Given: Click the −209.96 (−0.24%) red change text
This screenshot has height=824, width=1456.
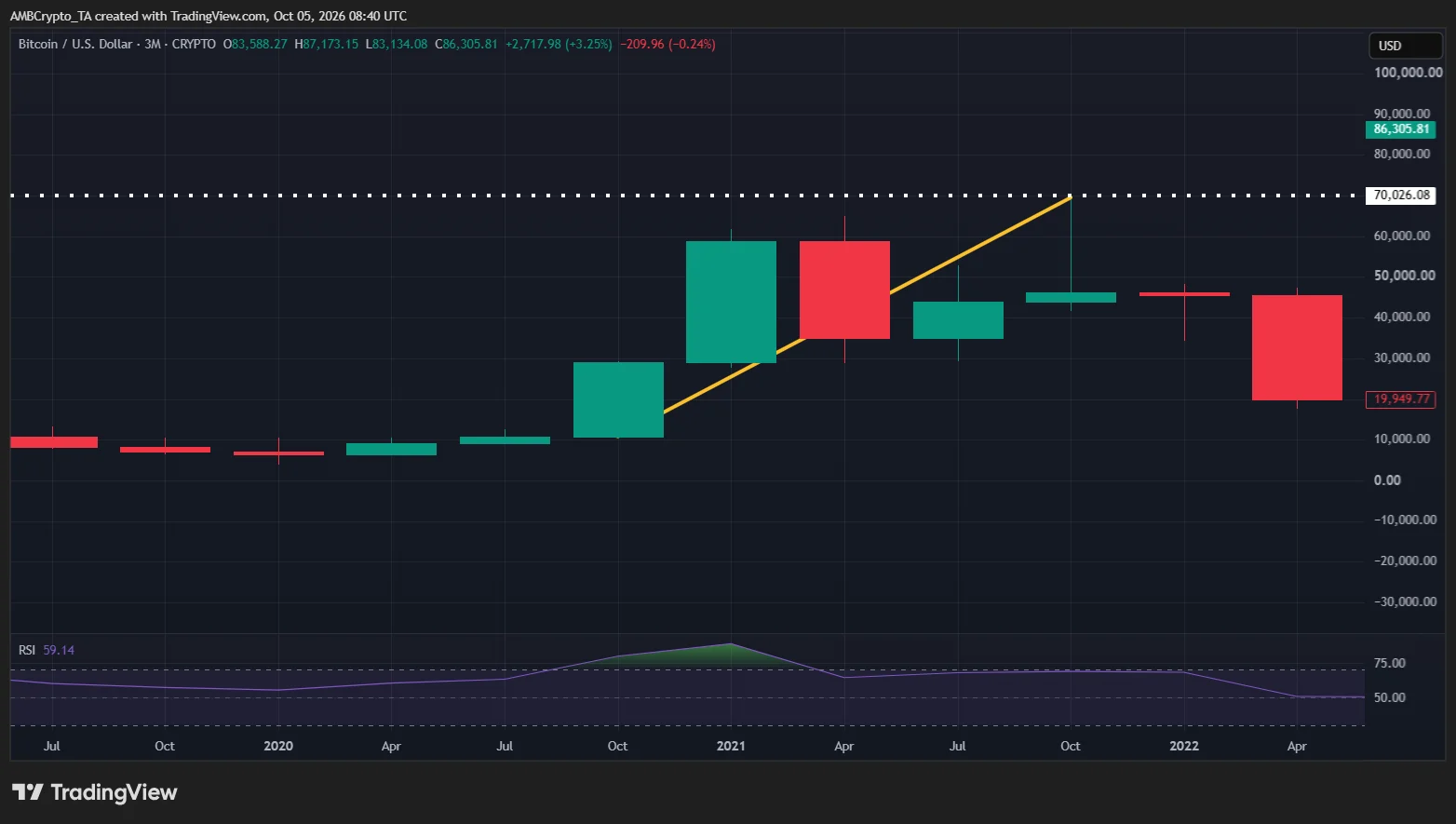Looking at the screenshot, I should point(667,44).
